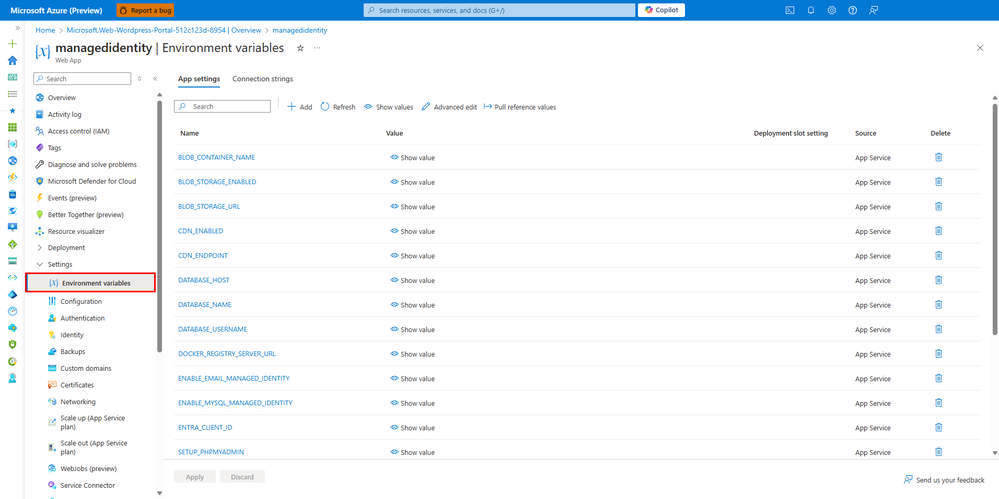Favorite this page with the star icon
Image resolution: width=999 pixels, height=499 pixels.
(300, 48)
